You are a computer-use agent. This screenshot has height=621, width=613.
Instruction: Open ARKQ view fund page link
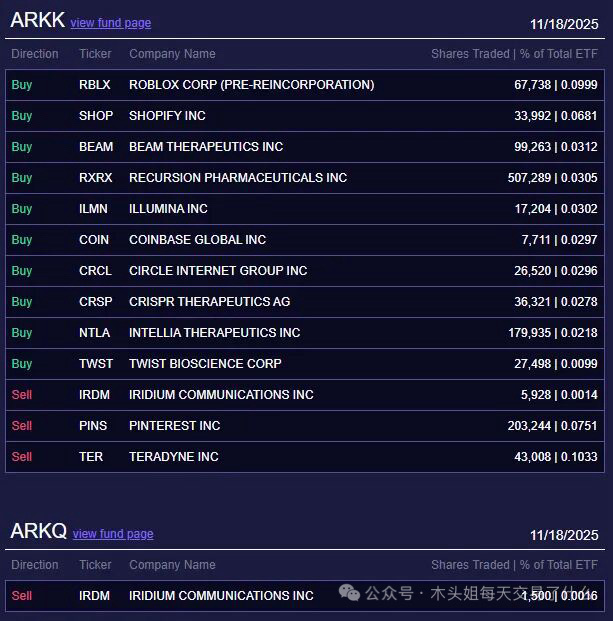[113, 534]
